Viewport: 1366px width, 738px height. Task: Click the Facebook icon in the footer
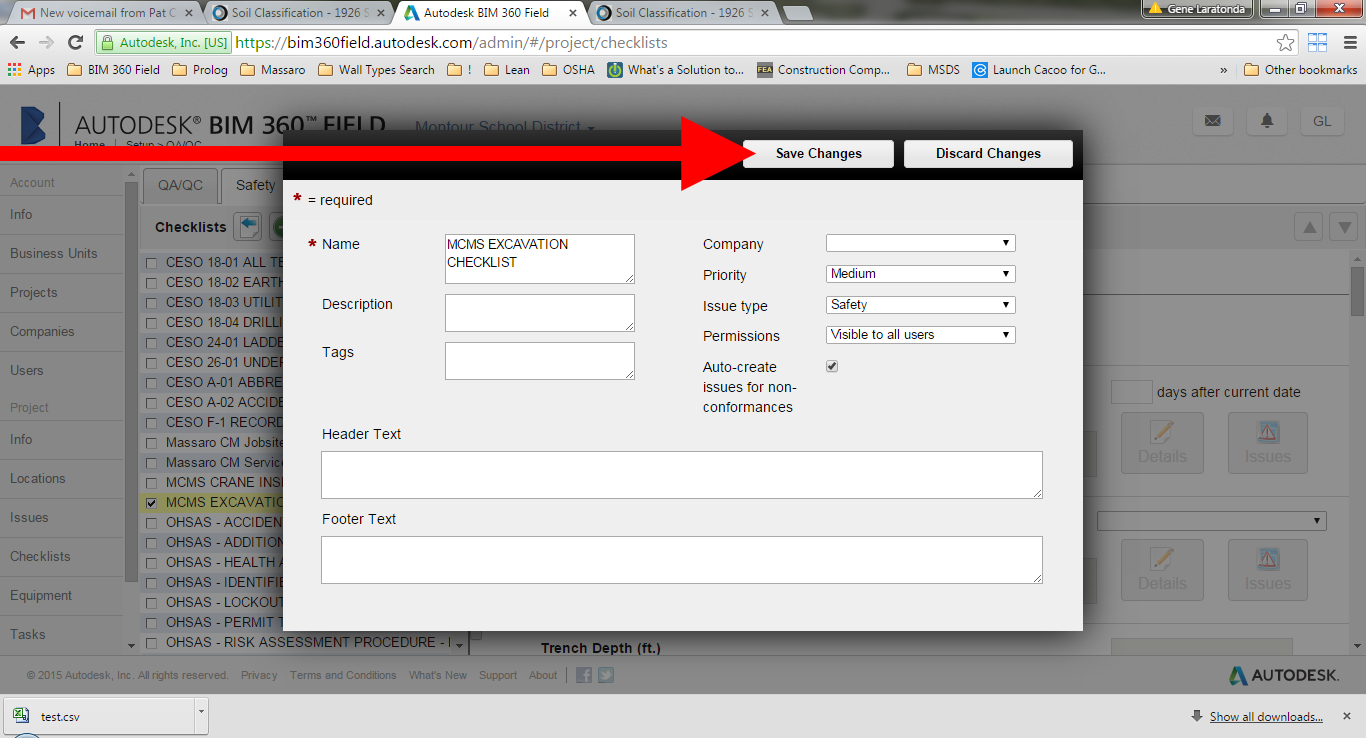[583, 675]
